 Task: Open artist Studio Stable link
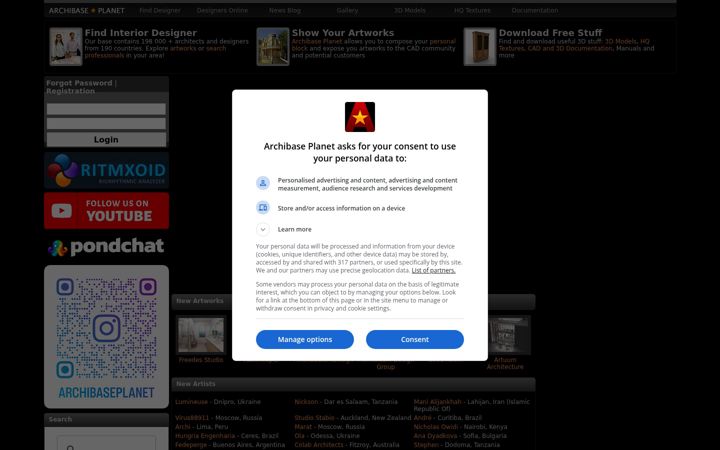315,418
